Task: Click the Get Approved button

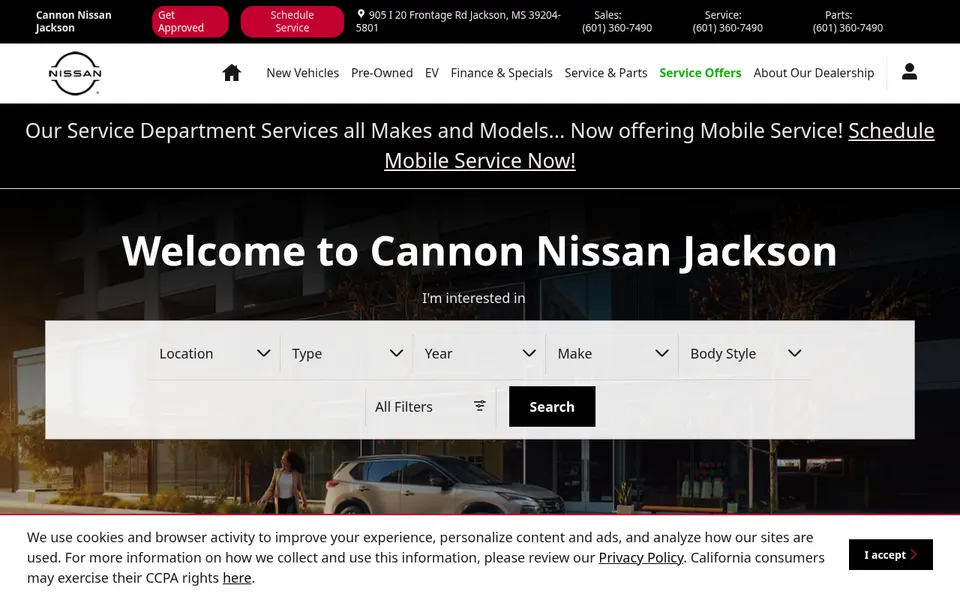Action: click(x=190, y=21)
